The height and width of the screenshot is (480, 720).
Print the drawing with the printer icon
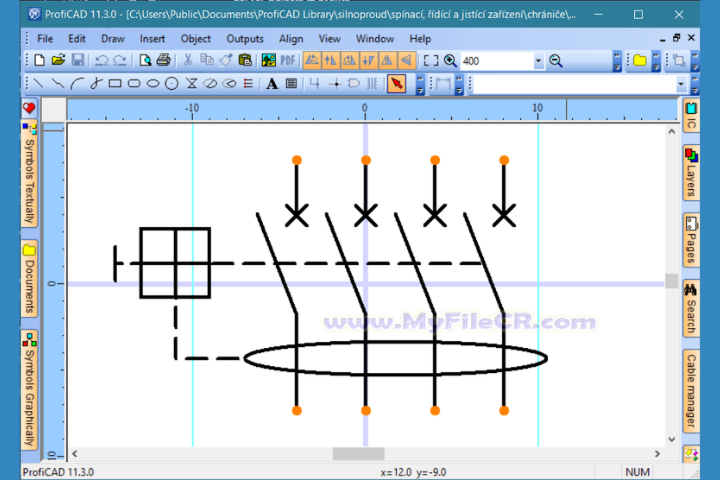pos(163,60)
